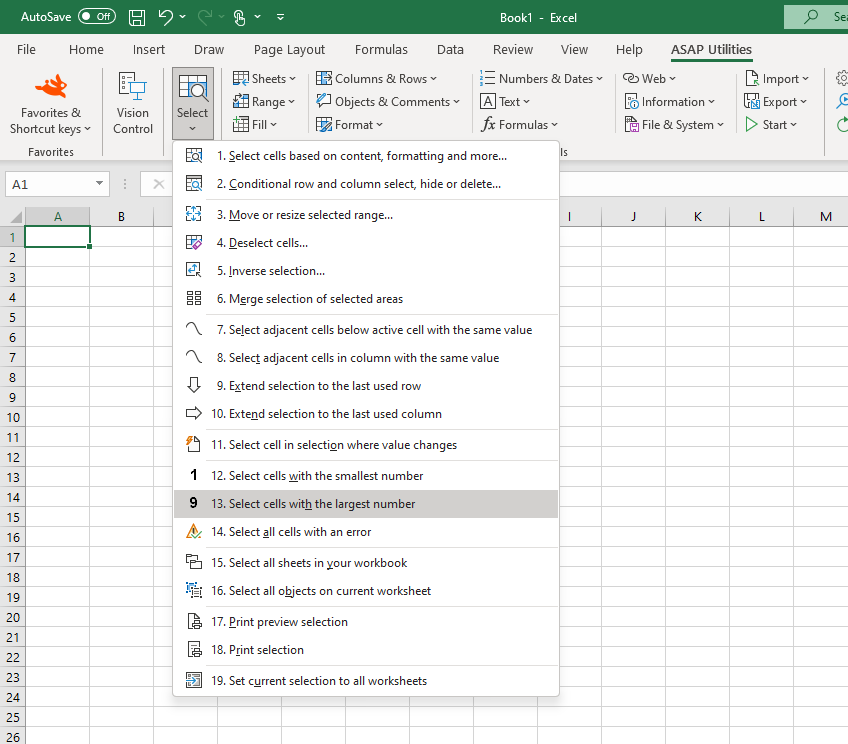Click row 10 header

12,417
